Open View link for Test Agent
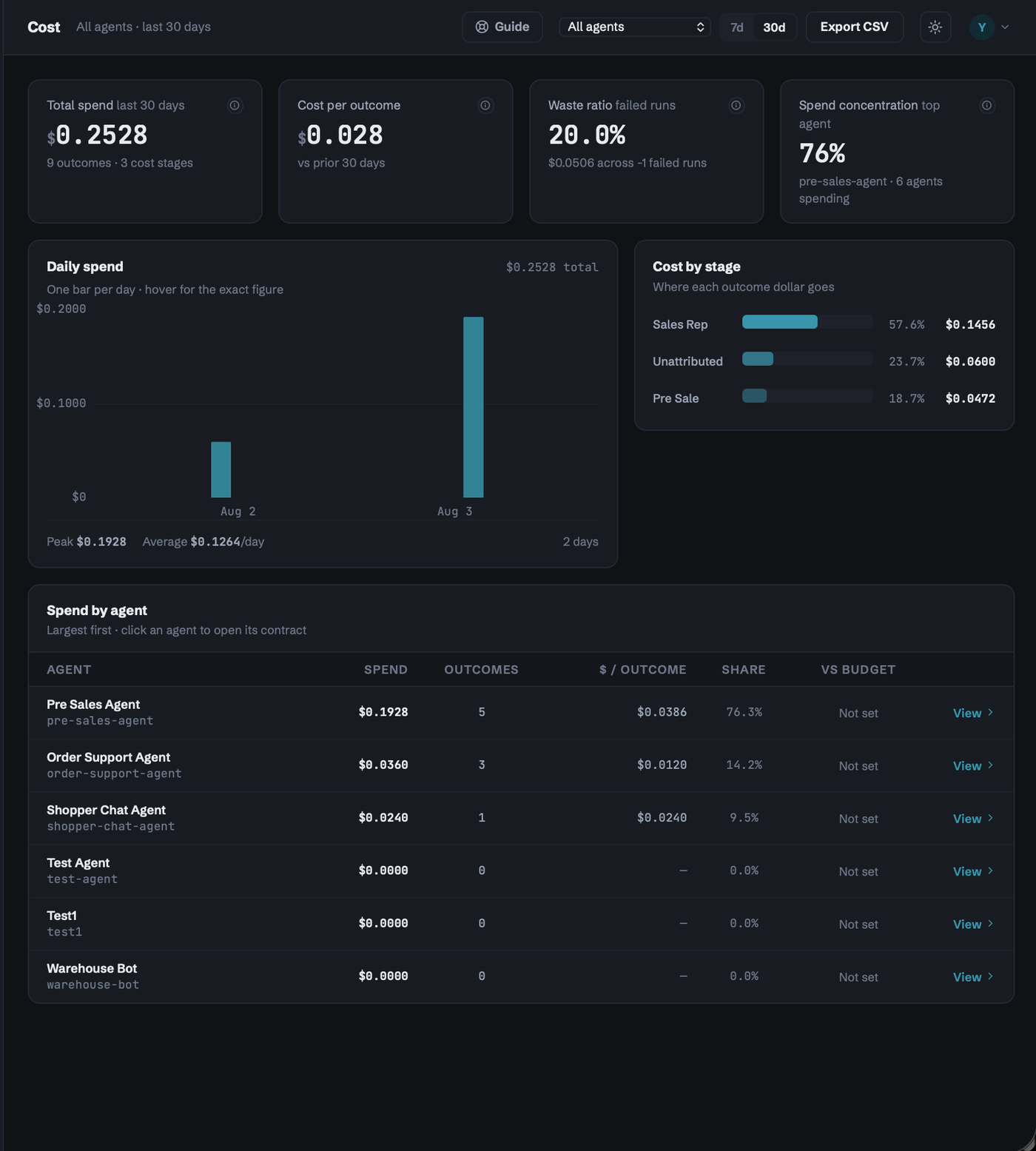 972,871
